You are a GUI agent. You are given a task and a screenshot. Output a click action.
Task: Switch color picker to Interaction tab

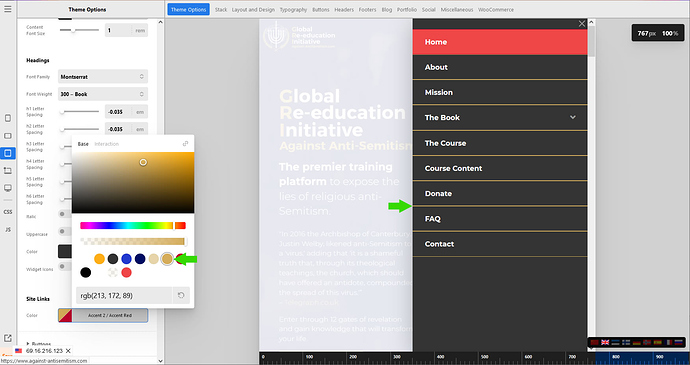(x=106, y=144)
